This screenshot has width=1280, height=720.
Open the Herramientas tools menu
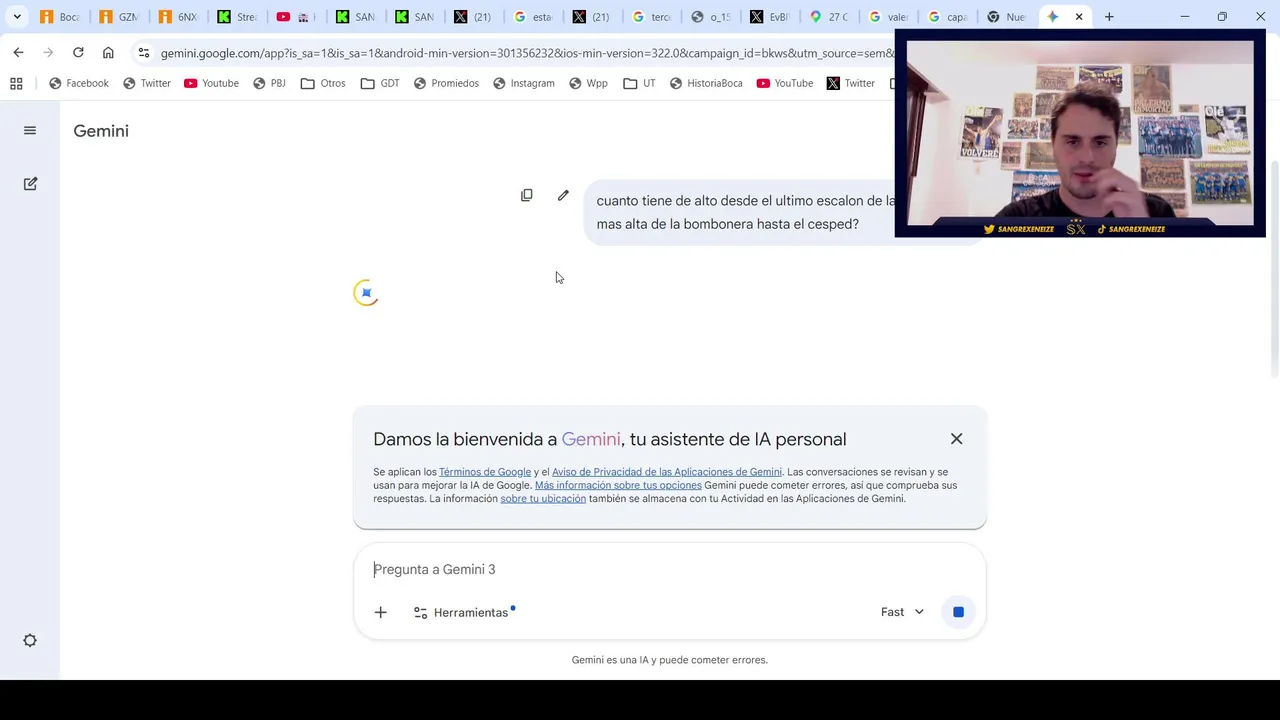click(463, 612)
